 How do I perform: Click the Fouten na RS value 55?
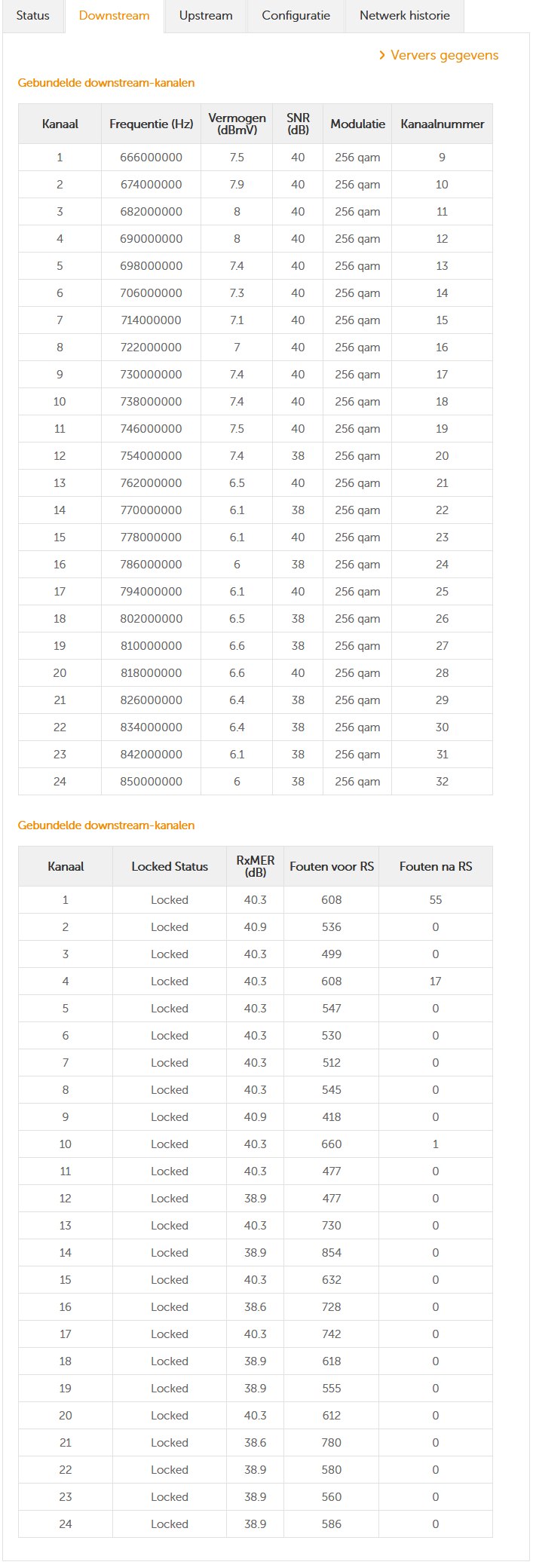click(436, 900)
